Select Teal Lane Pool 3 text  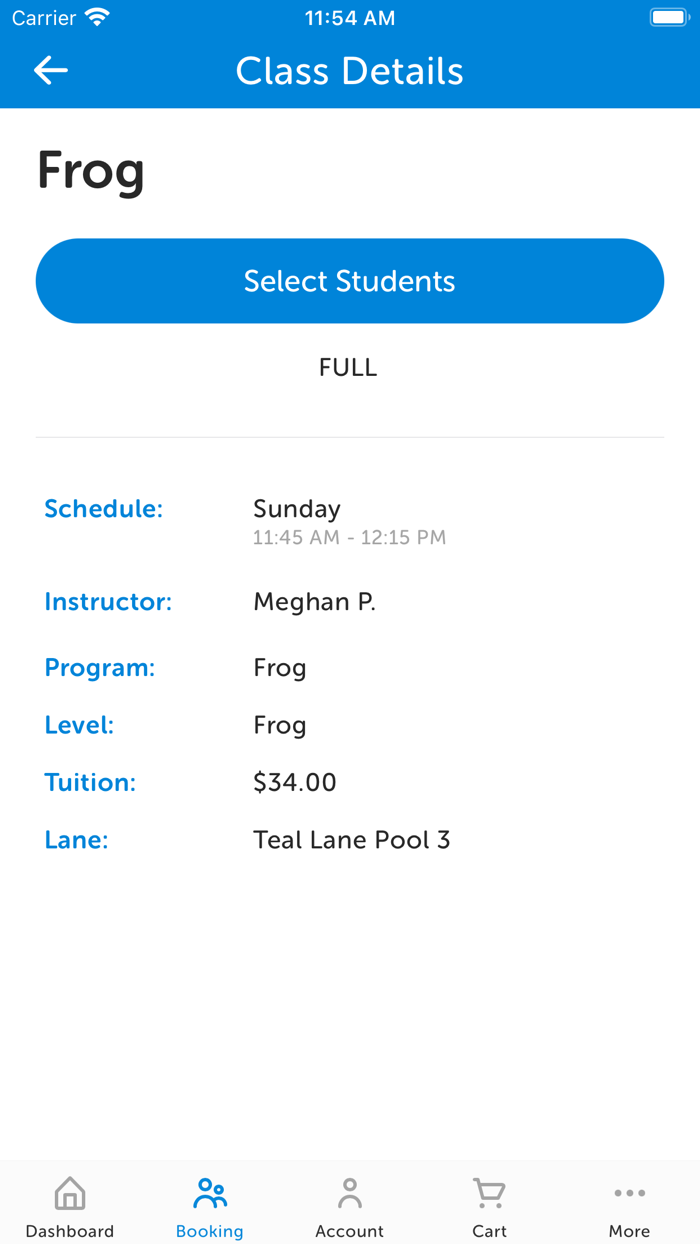[352, 840]
